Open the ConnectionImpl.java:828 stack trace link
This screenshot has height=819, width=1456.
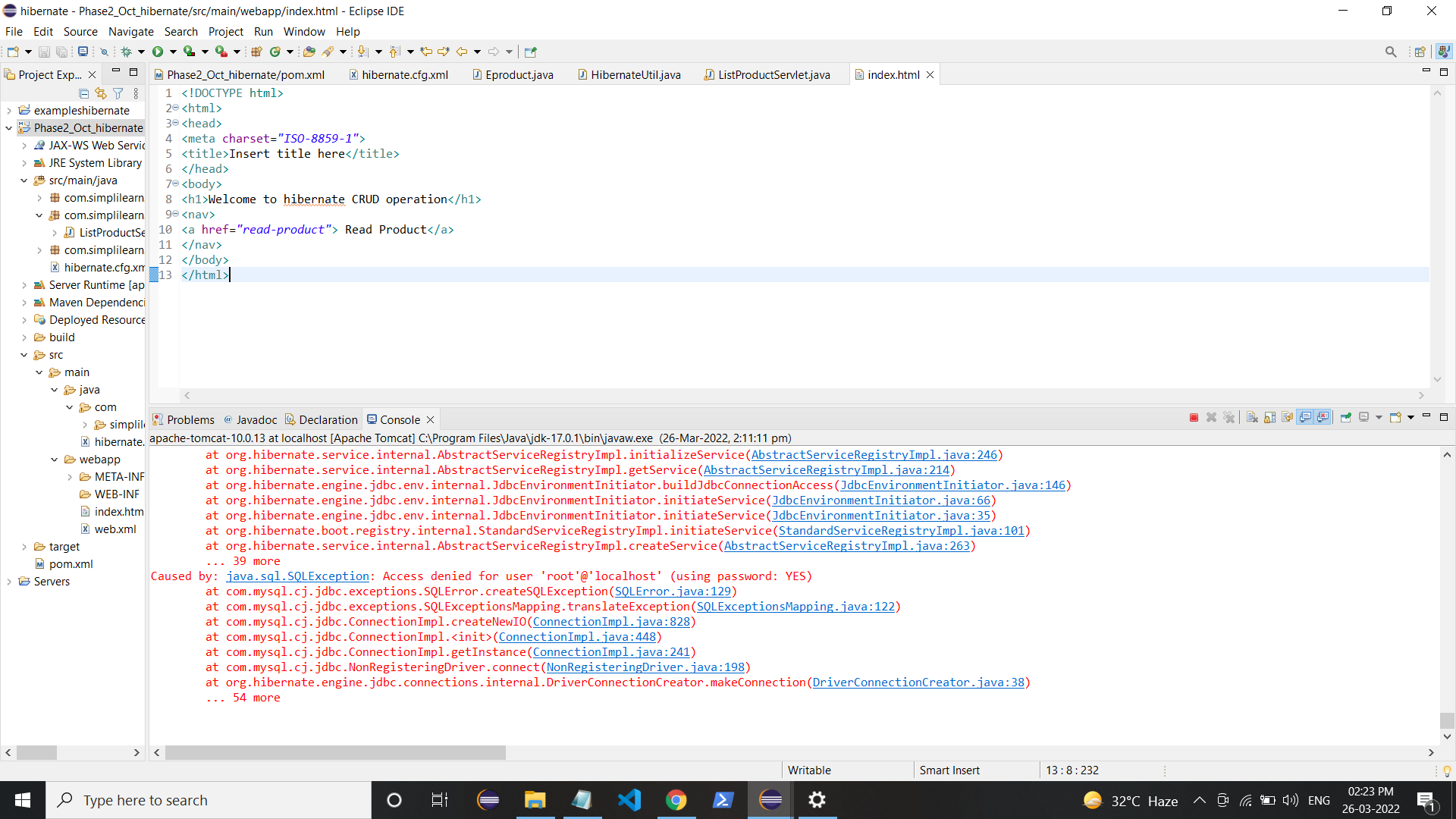(611, 622)
